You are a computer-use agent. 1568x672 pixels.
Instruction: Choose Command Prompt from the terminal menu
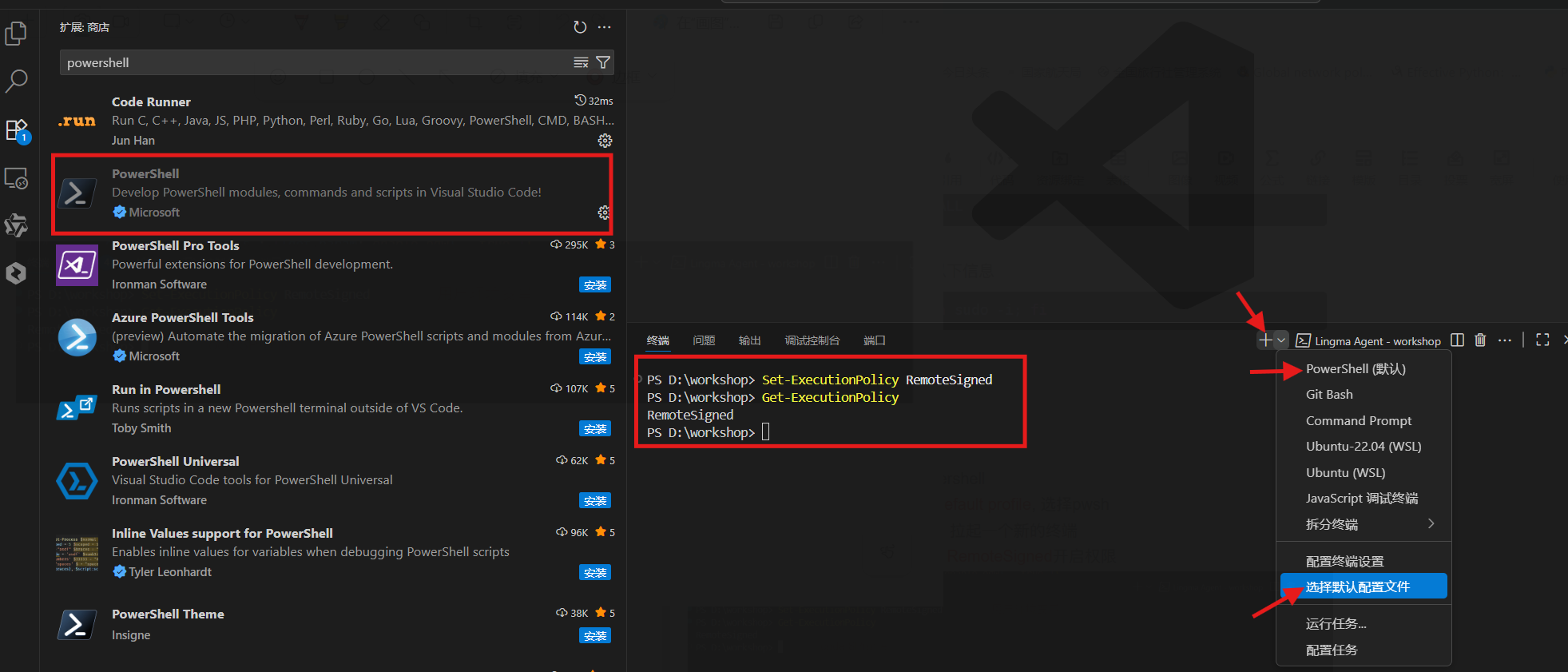[1364, 421]
